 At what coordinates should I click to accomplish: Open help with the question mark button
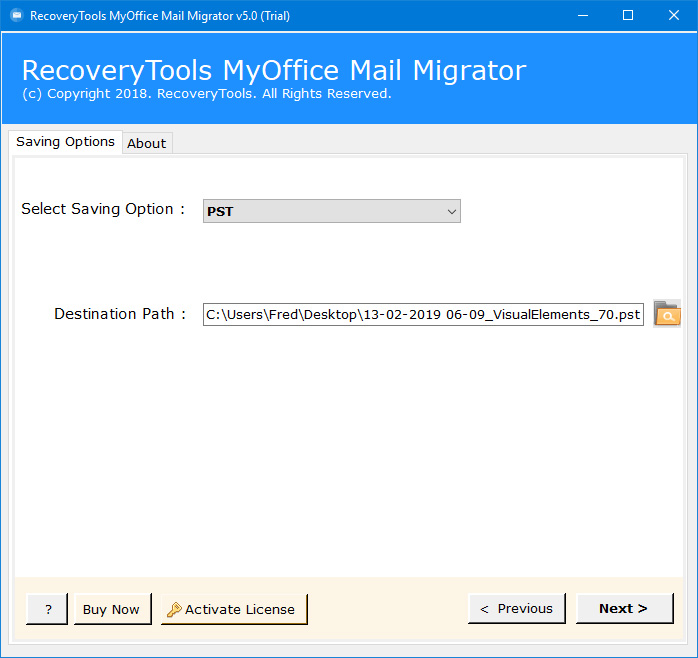47,609
